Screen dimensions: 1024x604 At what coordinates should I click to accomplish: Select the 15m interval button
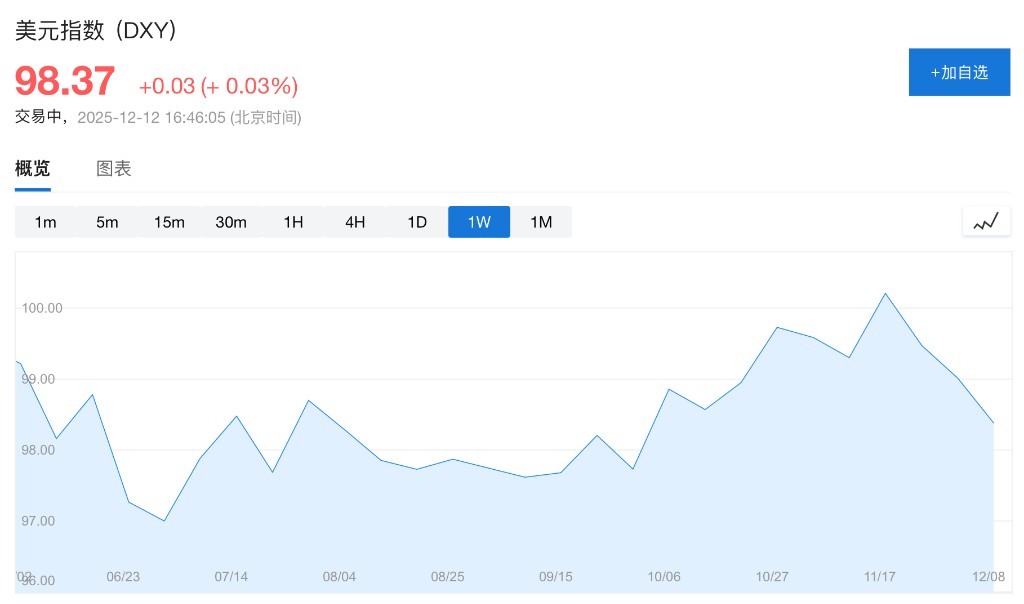coord(169,222)
